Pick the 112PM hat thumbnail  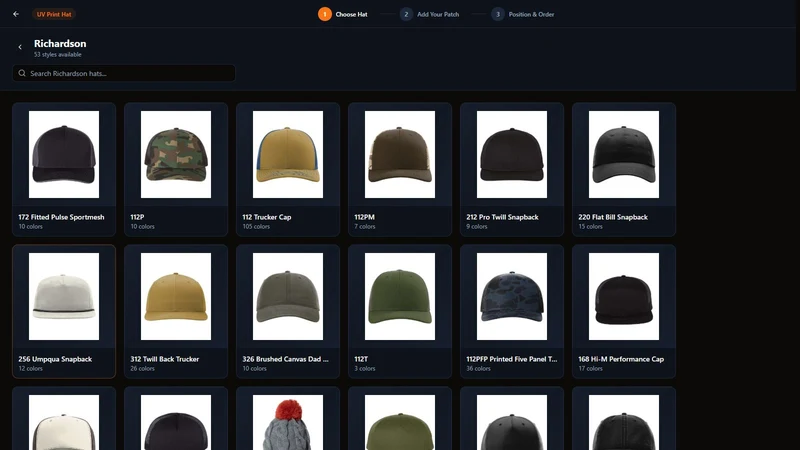tap(400, 155)
